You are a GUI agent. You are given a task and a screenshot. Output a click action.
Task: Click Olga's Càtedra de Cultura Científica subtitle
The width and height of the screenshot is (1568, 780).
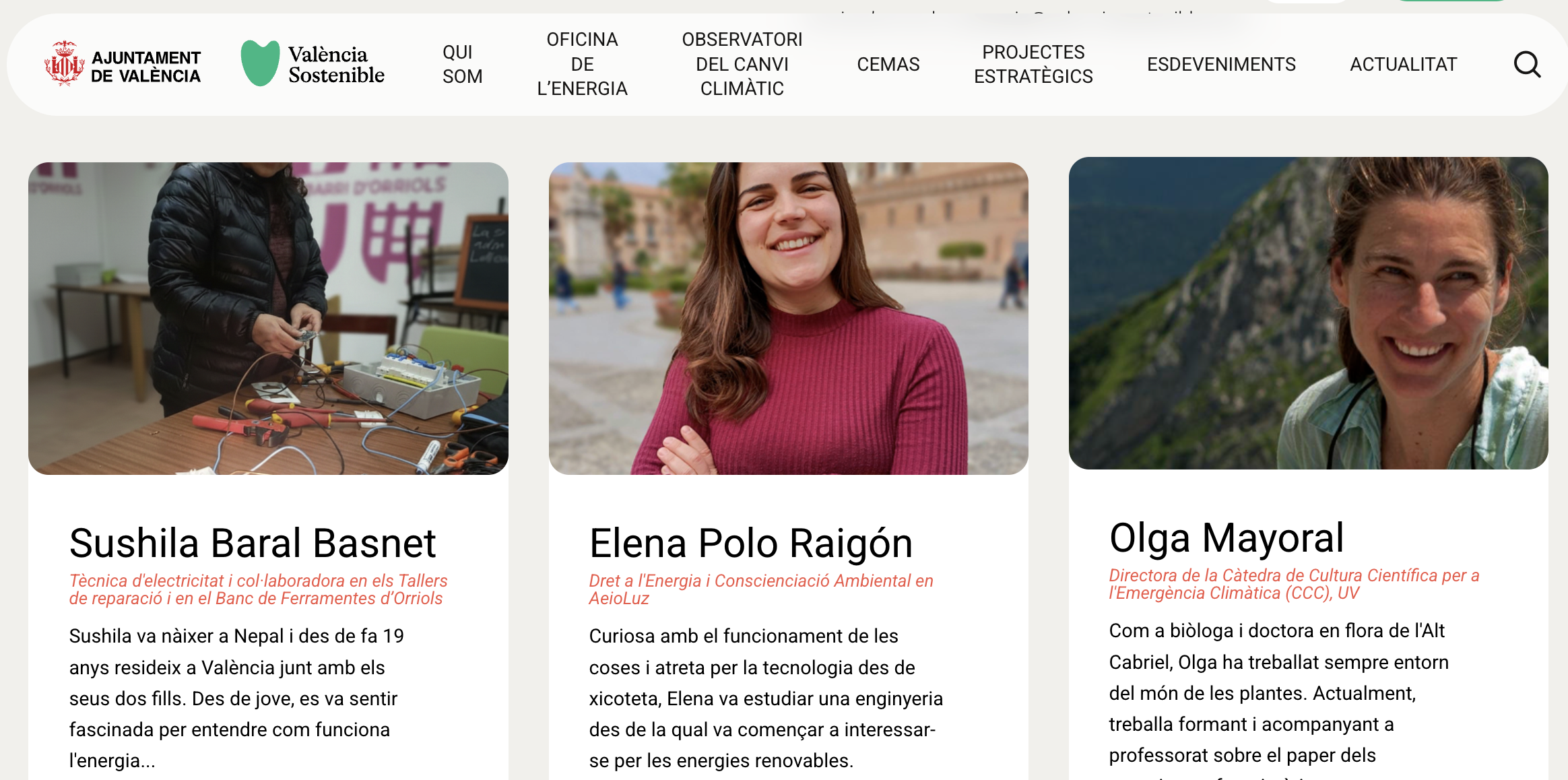tap(1293, 584)
